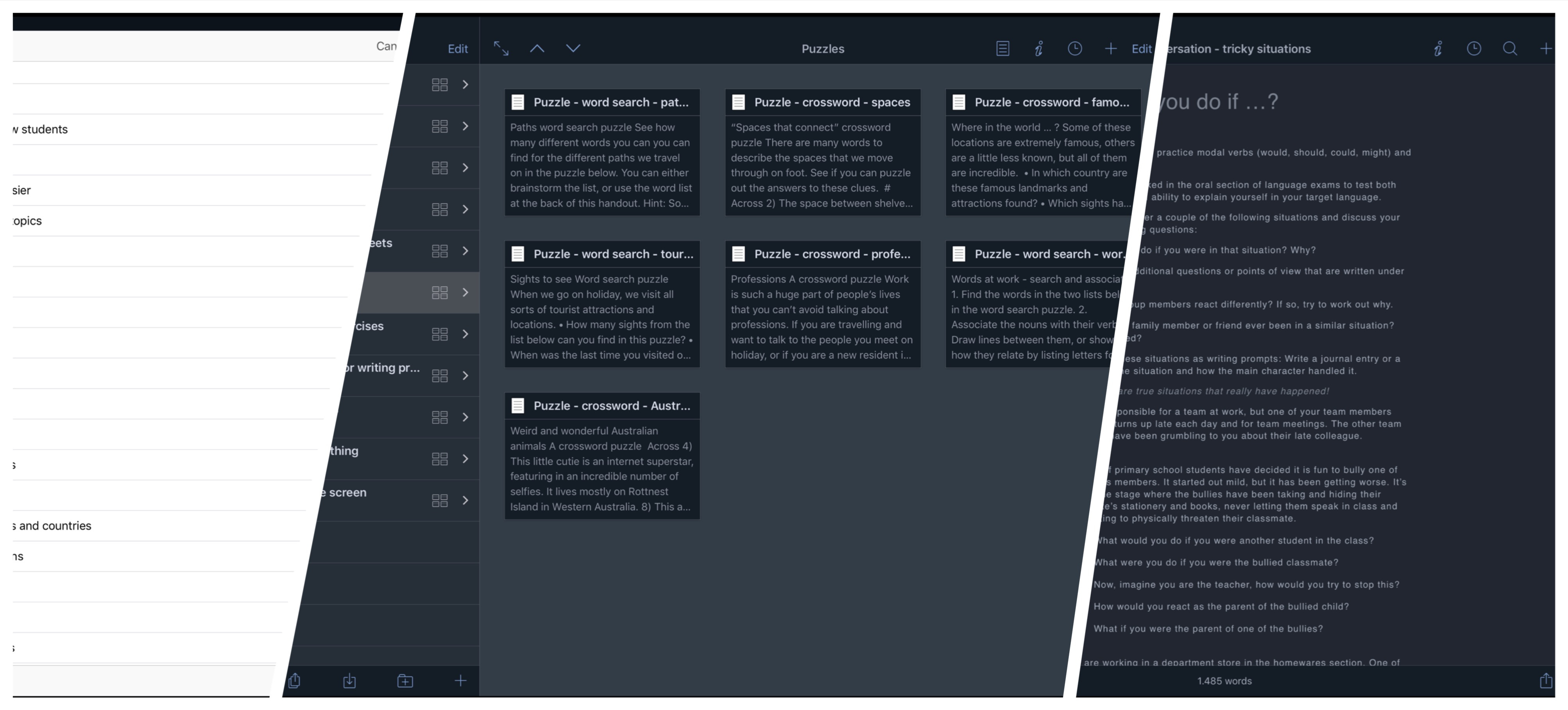The height and width of the screenshot is (710, 1568).
Task: Tap corkboard grid icon on 'eets' binder row
Action: tap(439, 251)
